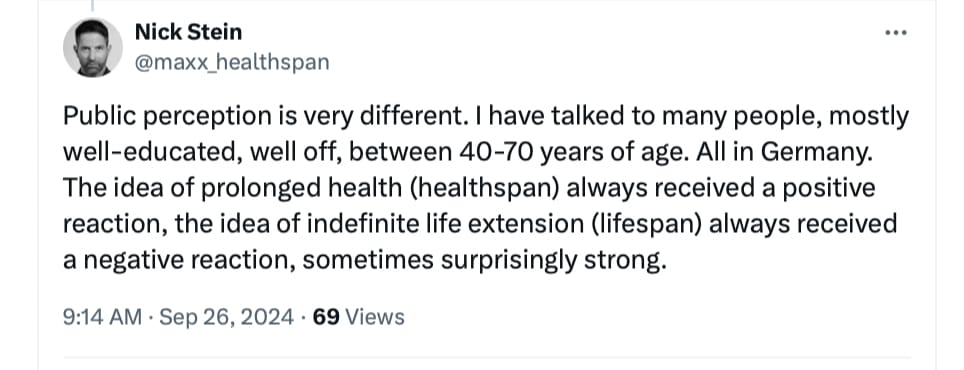View the 69 Views count
964x370 pixels.
point(358,317)
